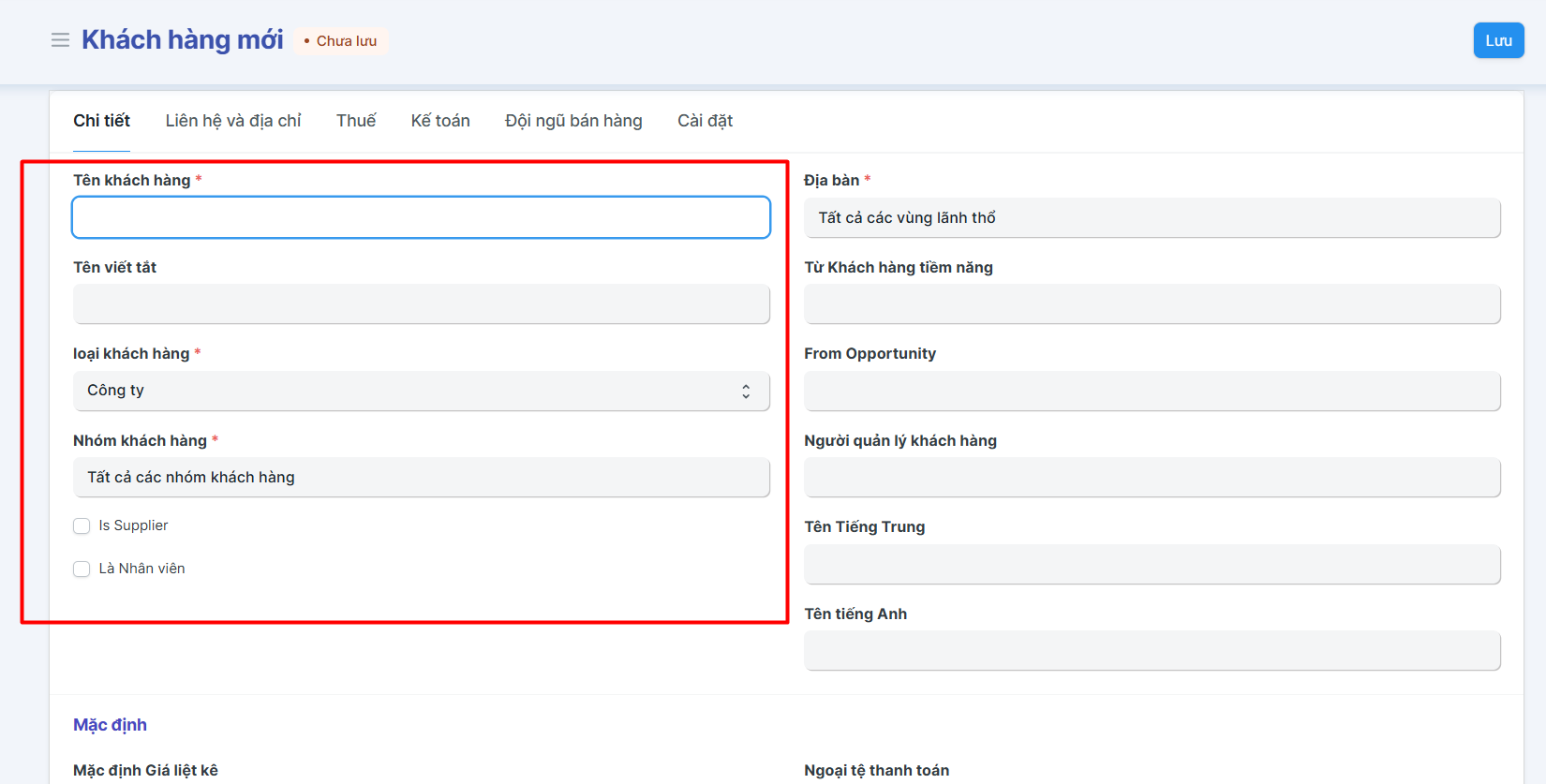Expand the loại khách hàng dropdown

[421, 391]
